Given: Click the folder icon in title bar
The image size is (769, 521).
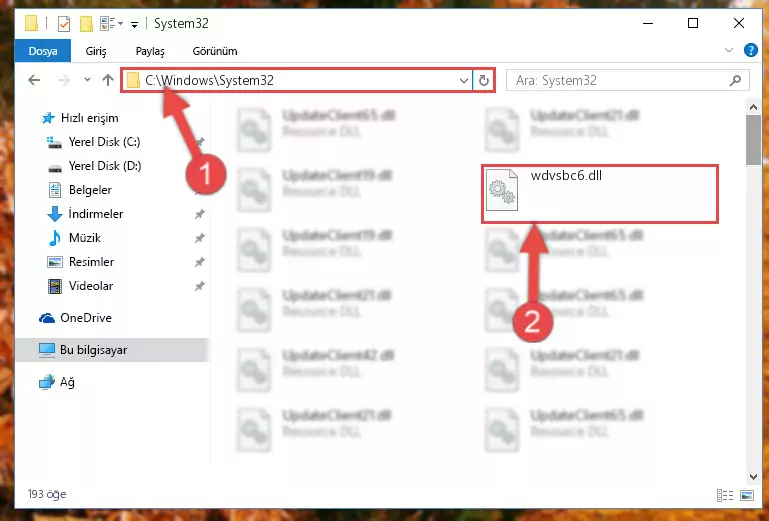Looking at the screenshot, I should pos(31,23).
